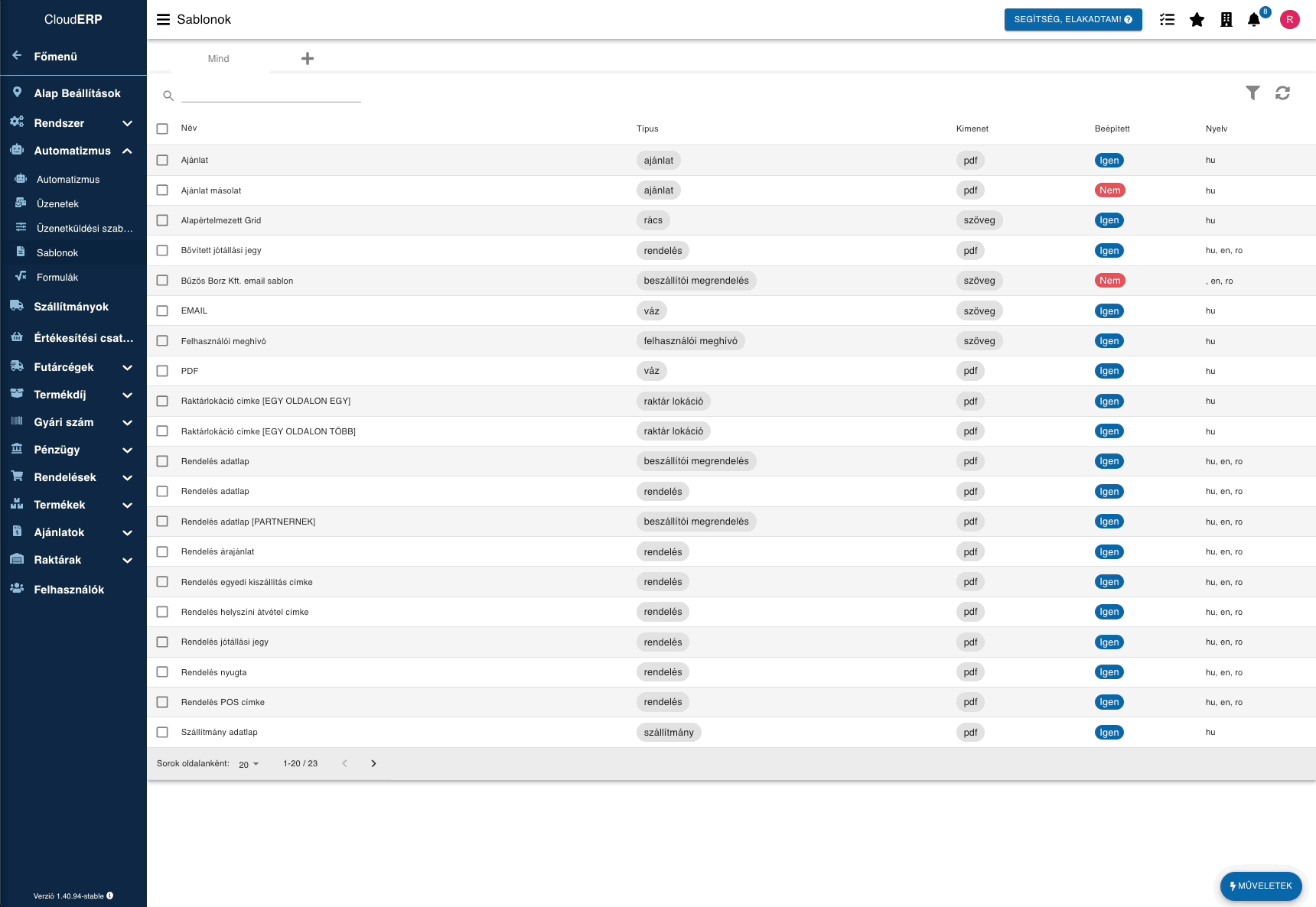Expand the Rendszer sidebar section
The width and height of the screenshot is (1316, 907).
click(x=127, y=123)
